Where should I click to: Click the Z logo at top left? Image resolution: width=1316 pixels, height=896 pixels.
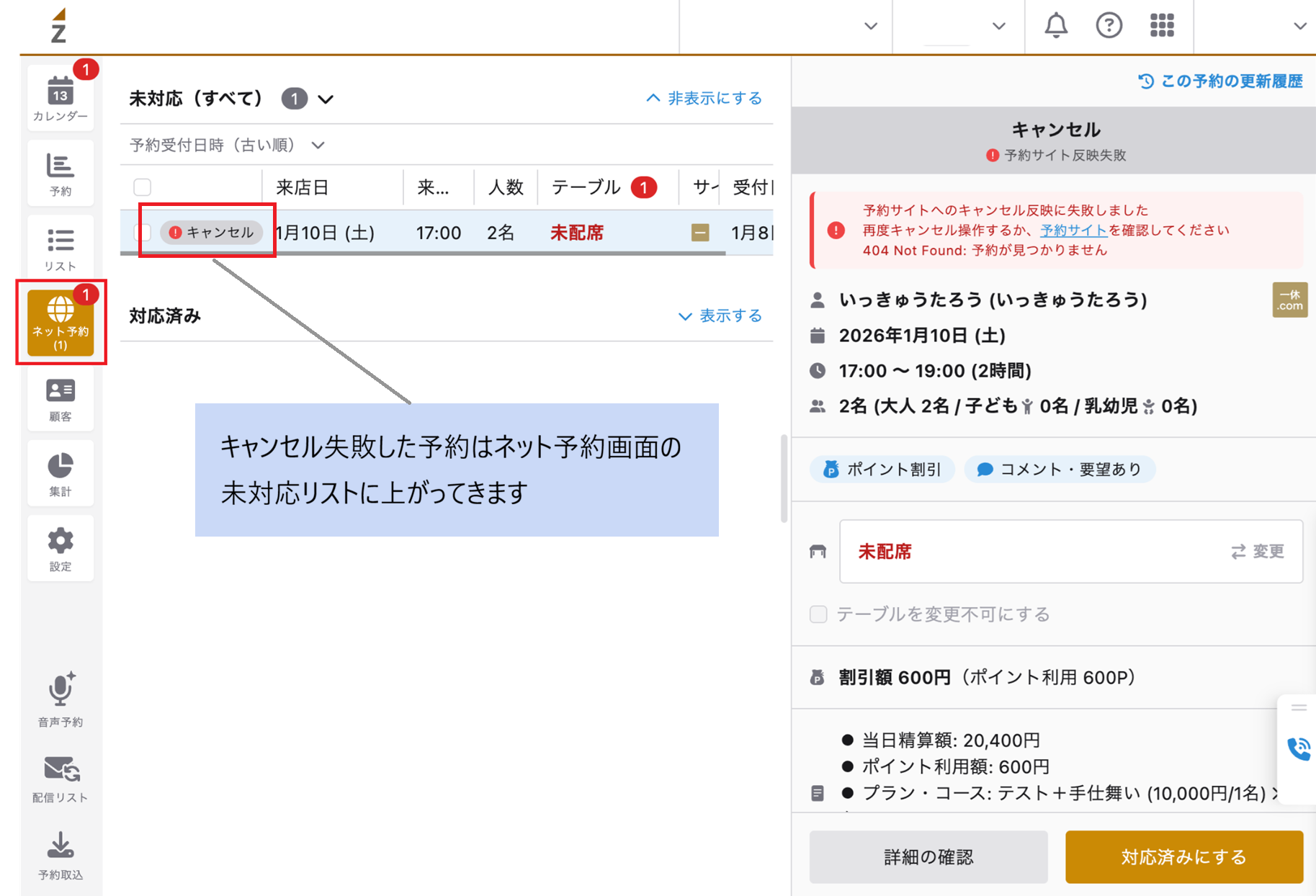[59, 26]
